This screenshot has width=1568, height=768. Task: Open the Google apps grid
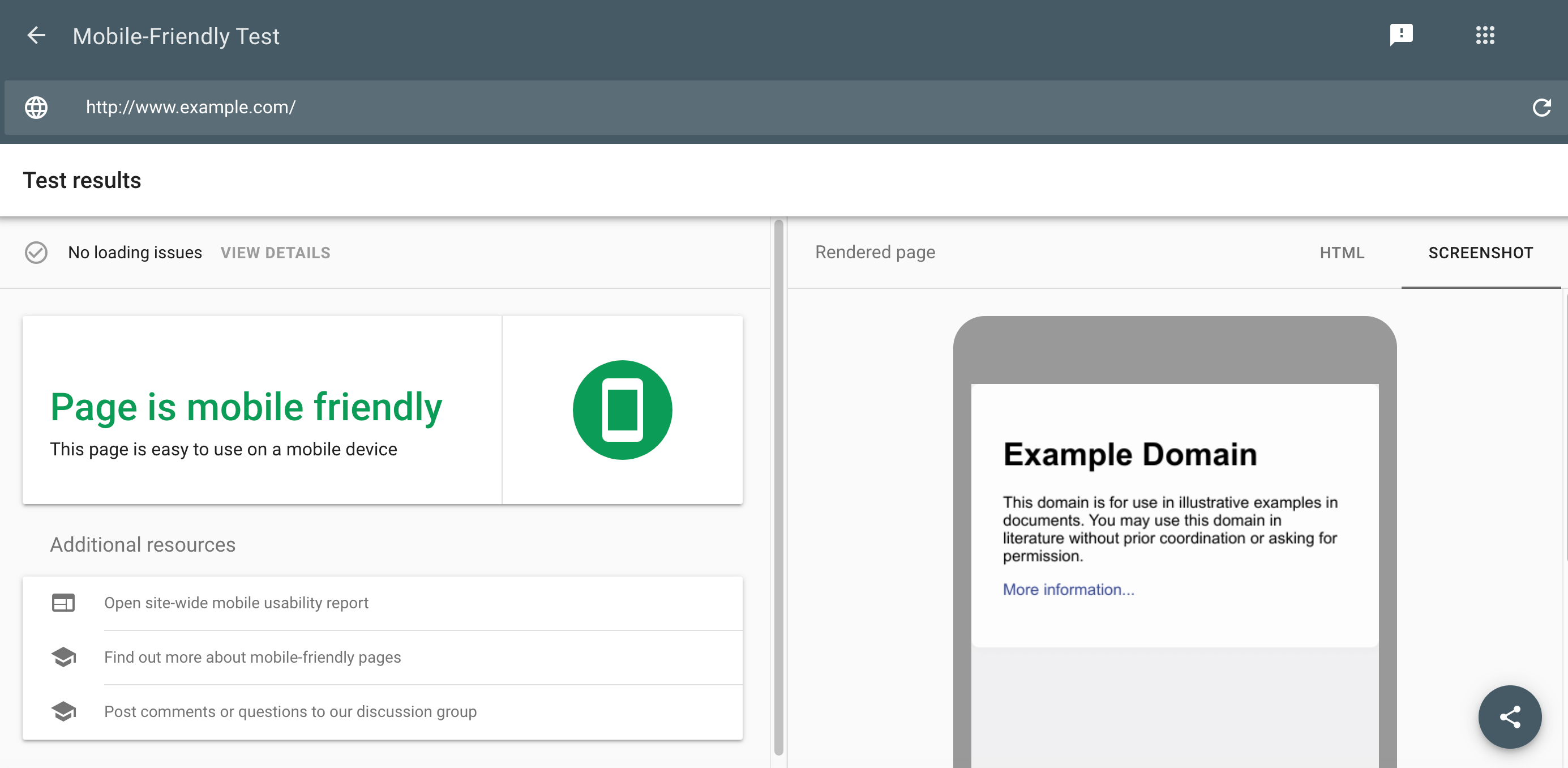click(1485, 35)
